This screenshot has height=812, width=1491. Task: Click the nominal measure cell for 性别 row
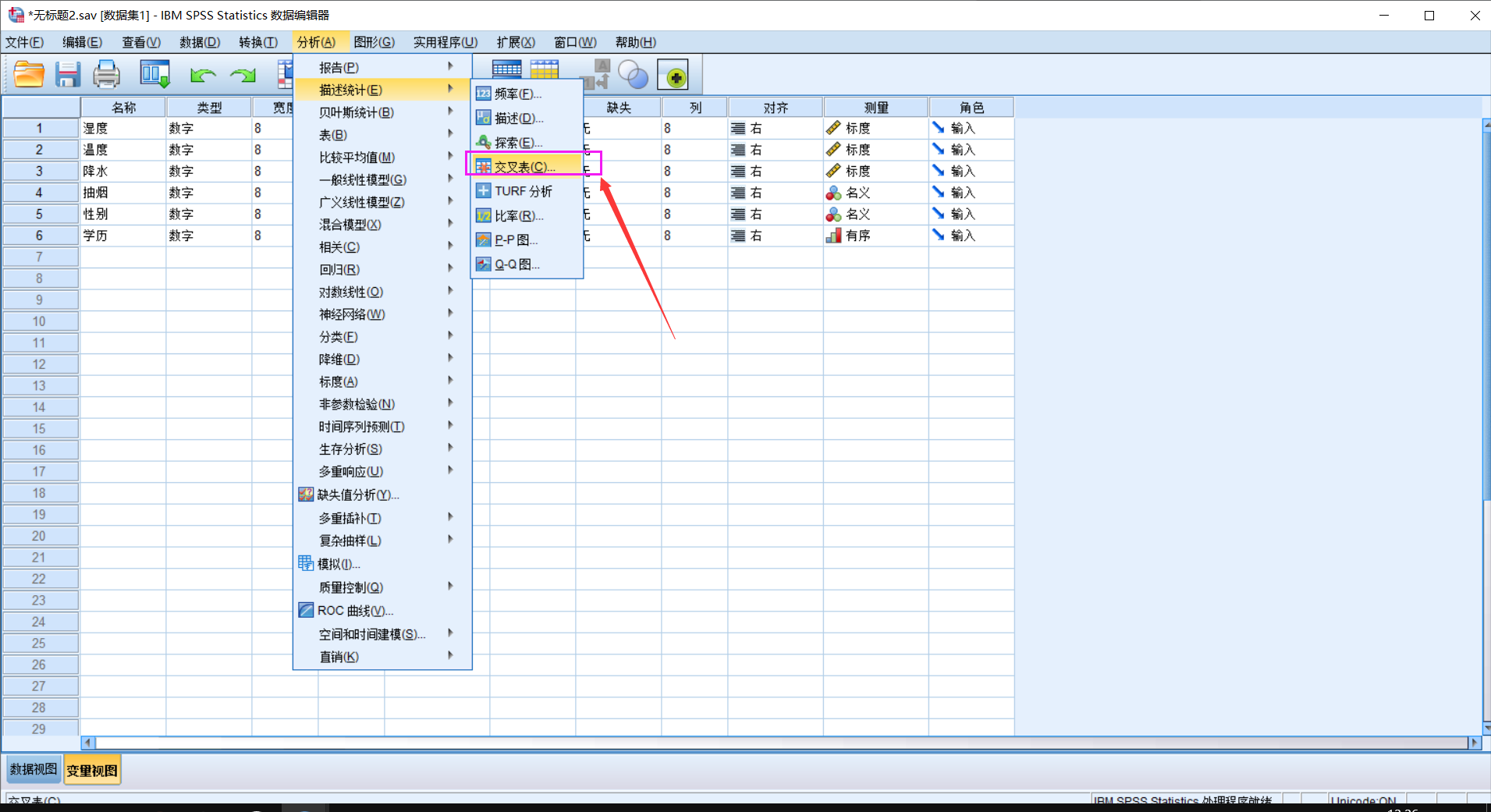(x=875, y=214)
